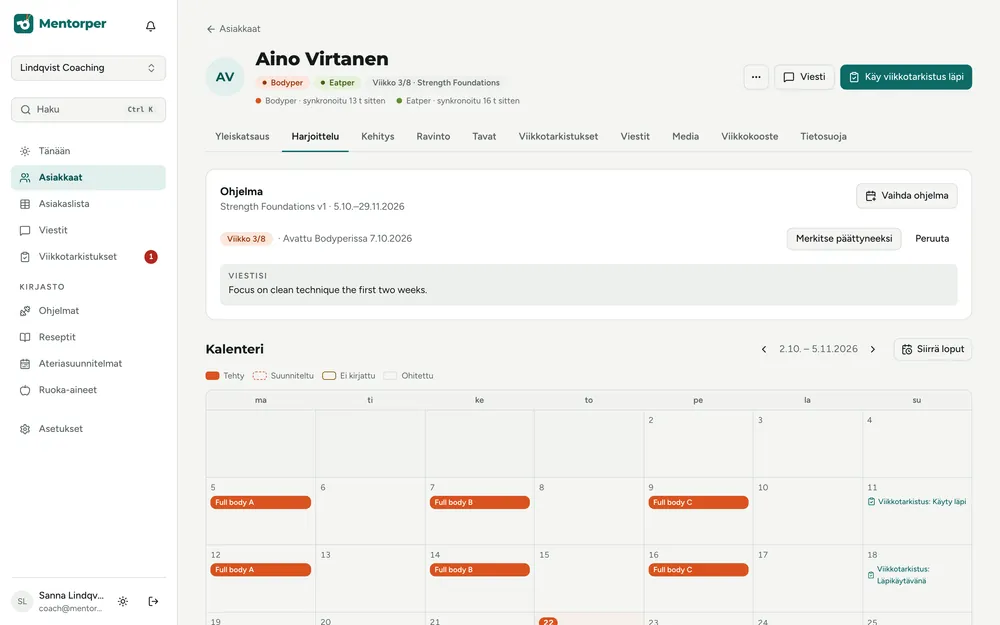Switch to the Ravinto tab
Viewport: 1000px width, 625px height.
433,136
